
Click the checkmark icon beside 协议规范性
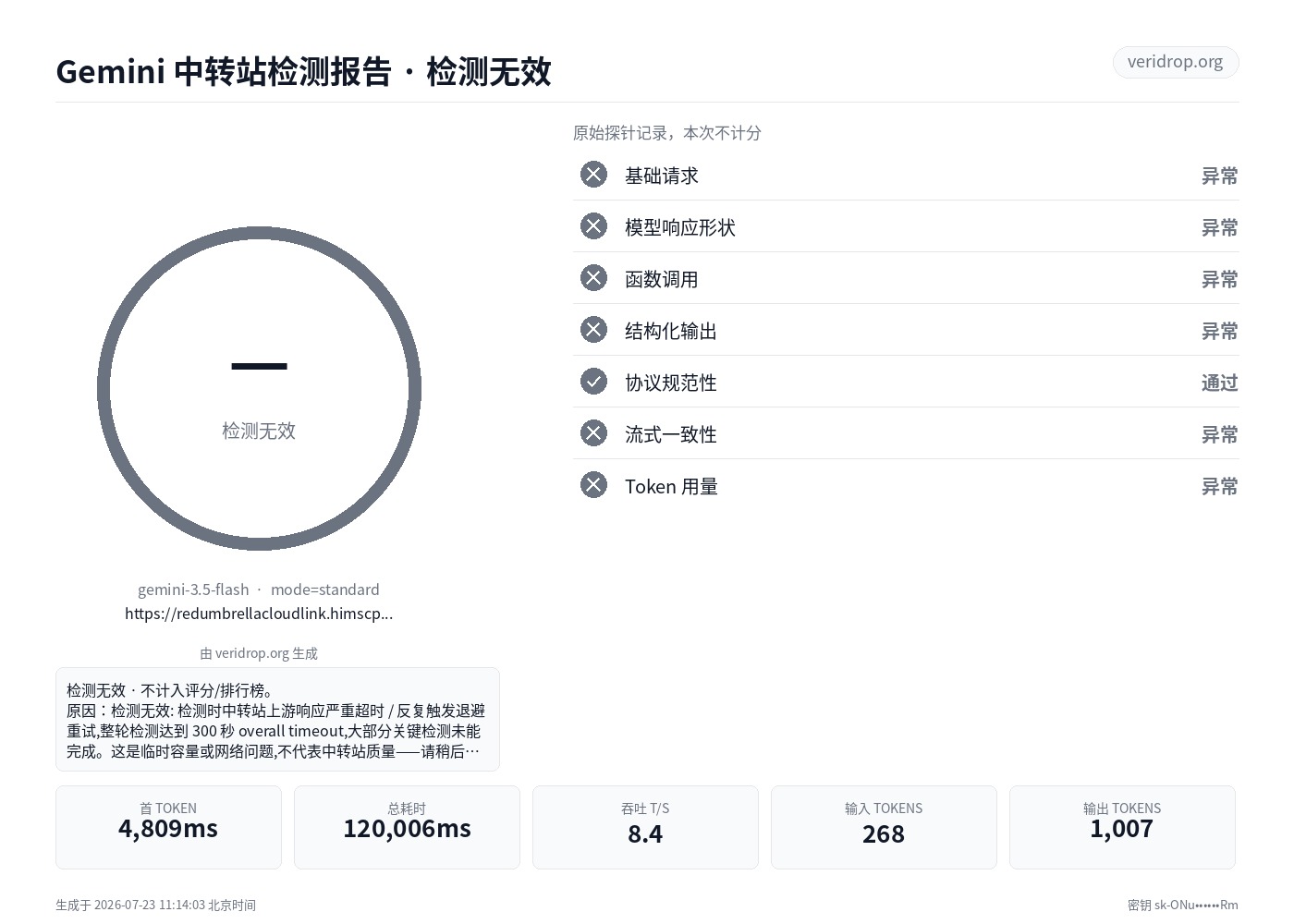coord(593,382)
